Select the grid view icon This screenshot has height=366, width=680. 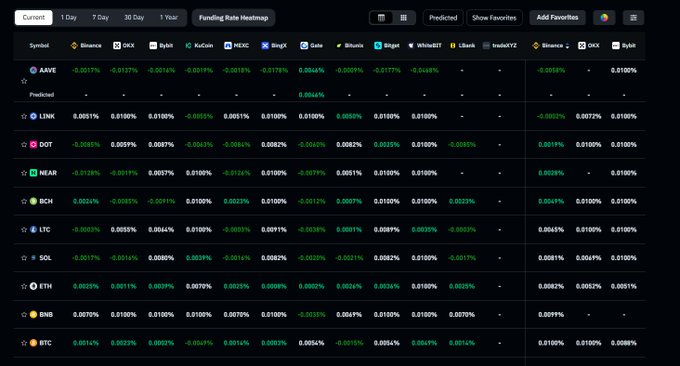403,18
